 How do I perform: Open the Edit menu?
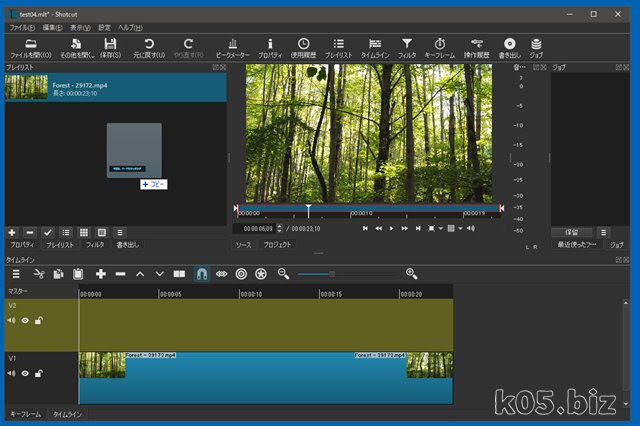[x=53, y=28]
